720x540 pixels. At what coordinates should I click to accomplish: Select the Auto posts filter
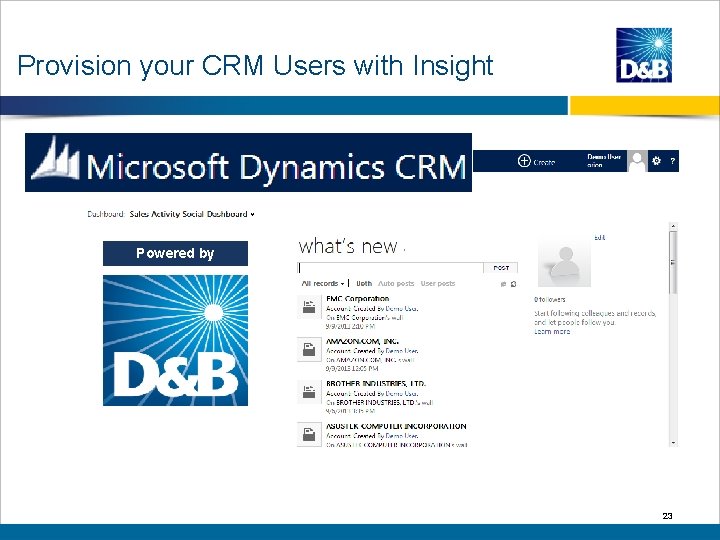(396, 283)
